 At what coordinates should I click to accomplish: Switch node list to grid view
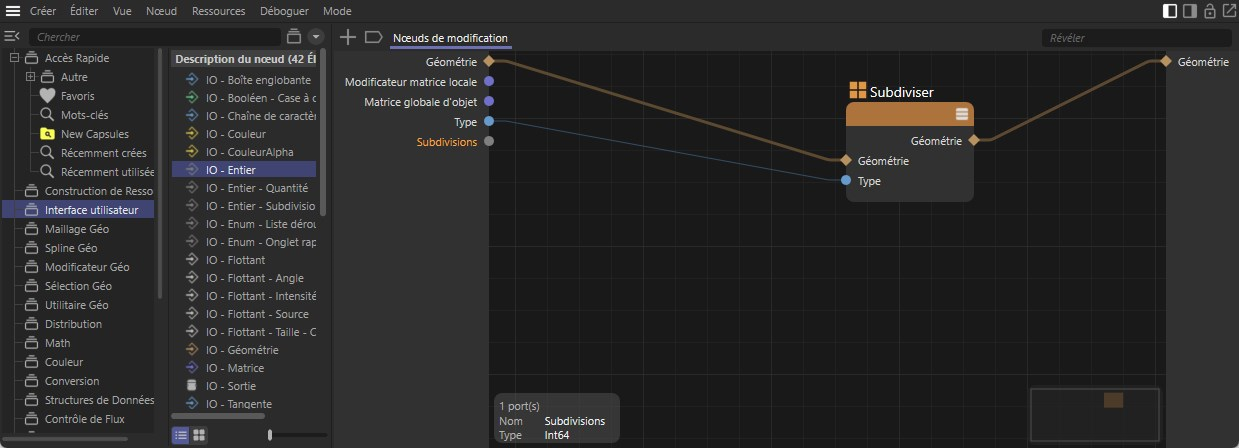tap(199, 435)
